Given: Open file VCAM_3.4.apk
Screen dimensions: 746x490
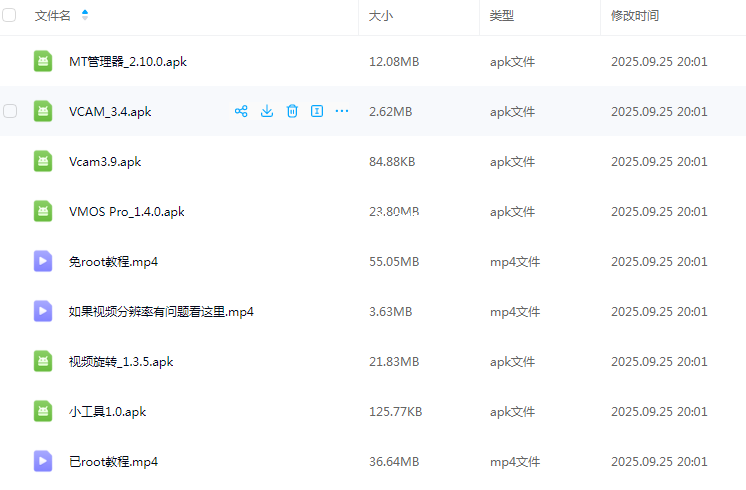Looking at the screenshot, I should 110,112.
